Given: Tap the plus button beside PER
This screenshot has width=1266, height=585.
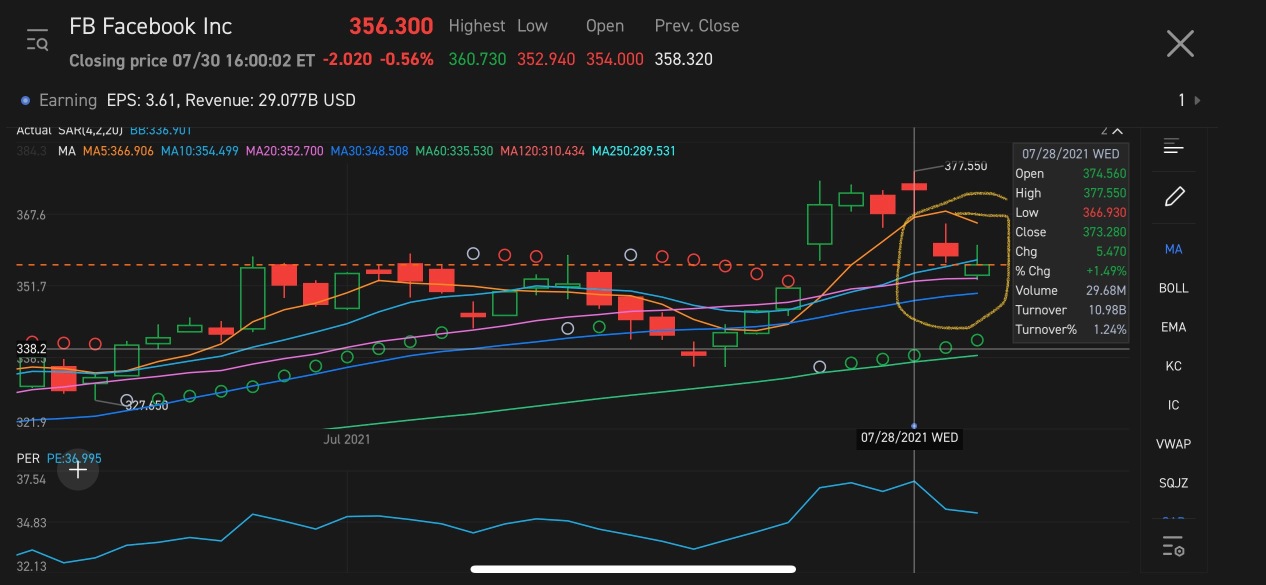Looking at the screenshot, I should pyautogui.click(x=78, y=470).
